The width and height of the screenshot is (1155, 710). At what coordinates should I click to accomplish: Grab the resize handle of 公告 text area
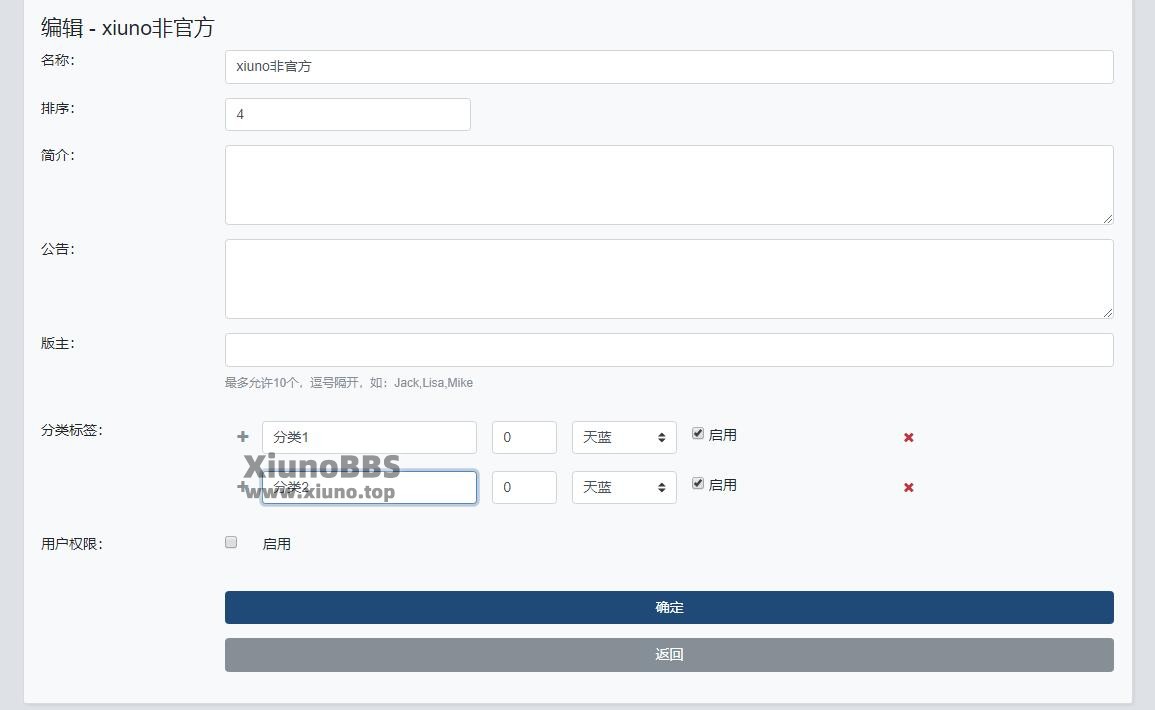click(1107, 312)
